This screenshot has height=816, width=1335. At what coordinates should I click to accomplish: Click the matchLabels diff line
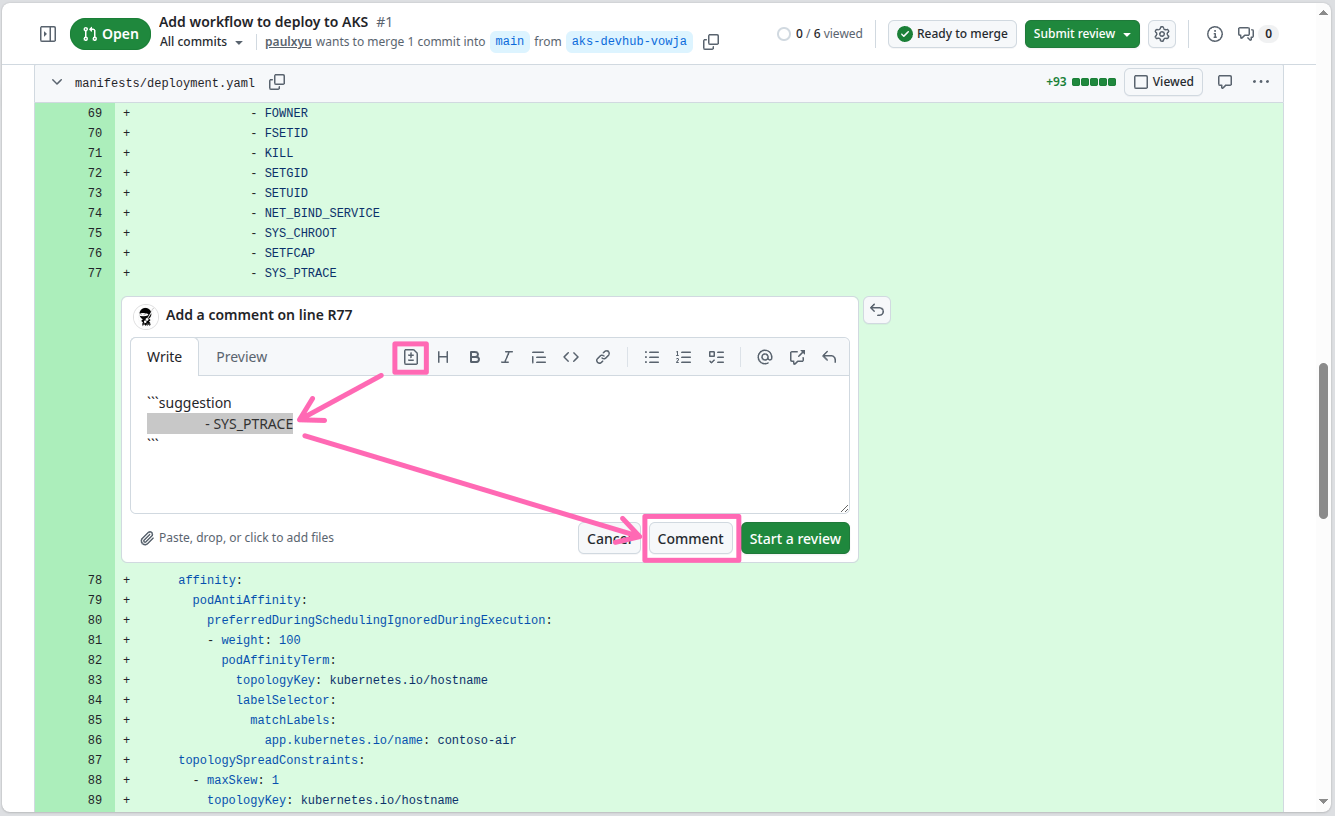[699, 720]
